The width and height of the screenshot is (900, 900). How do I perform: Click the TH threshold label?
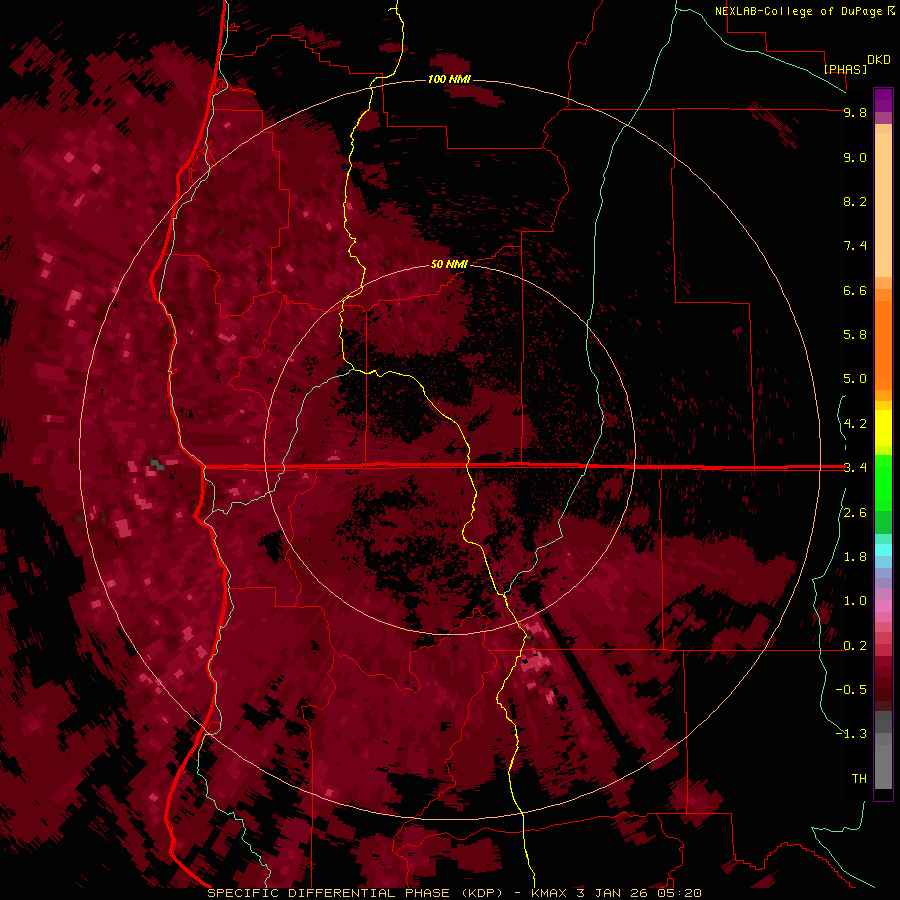tap(859, 779)
